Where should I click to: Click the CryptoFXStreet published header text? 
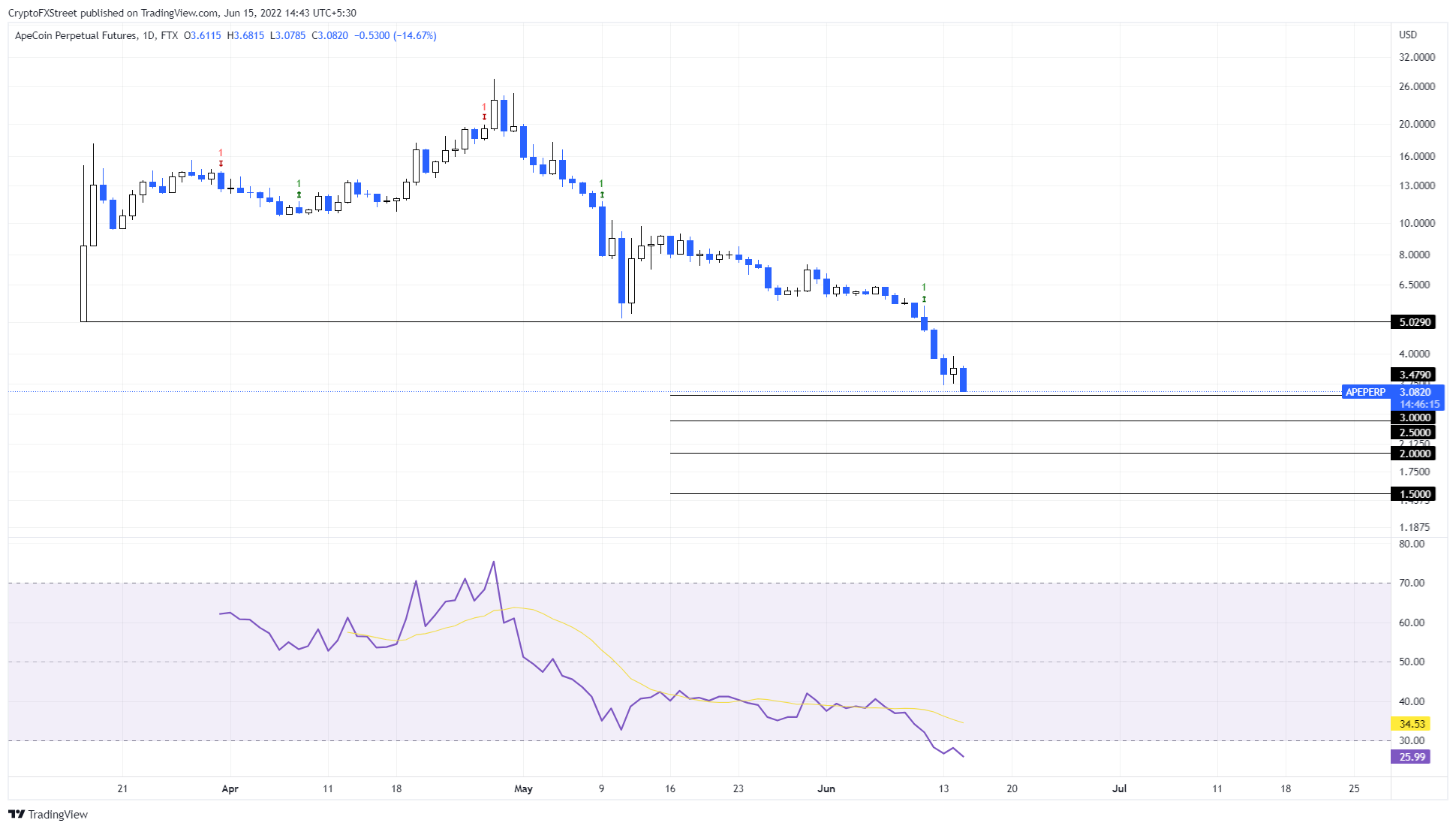(x=182, y=13)
